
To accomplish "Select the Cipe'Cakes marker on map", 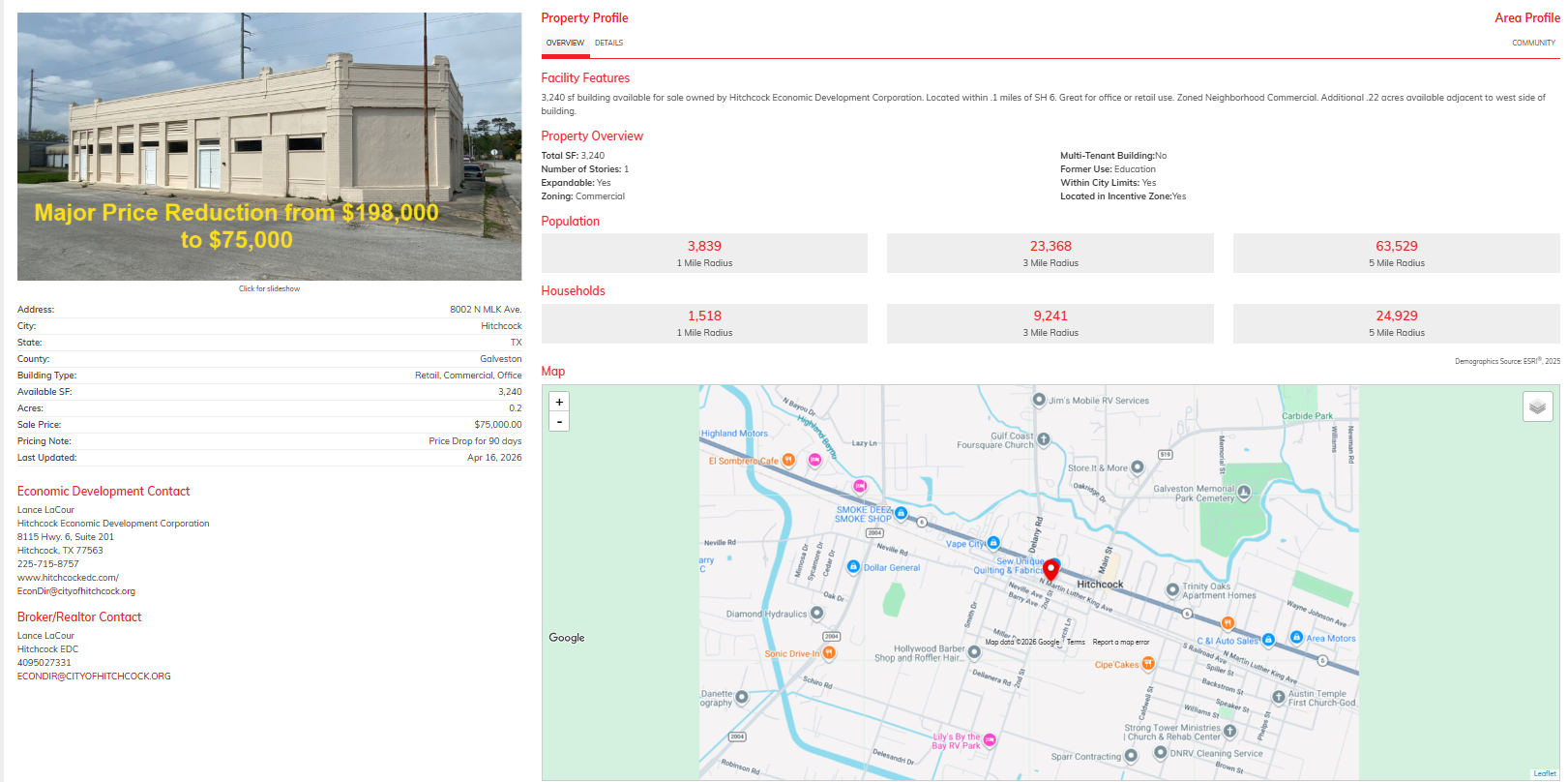I will click(1148, 664).
